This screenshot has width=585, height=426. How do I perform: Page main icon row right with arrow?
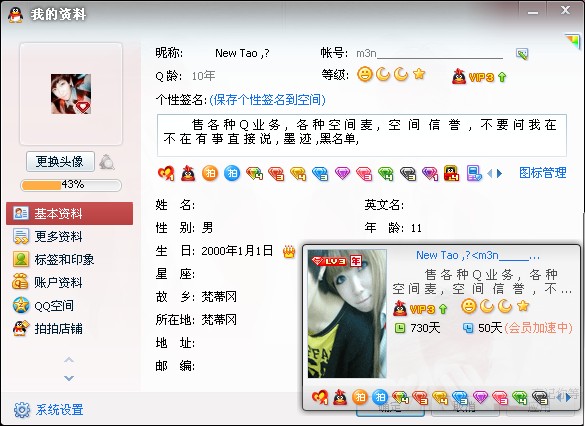500,173
